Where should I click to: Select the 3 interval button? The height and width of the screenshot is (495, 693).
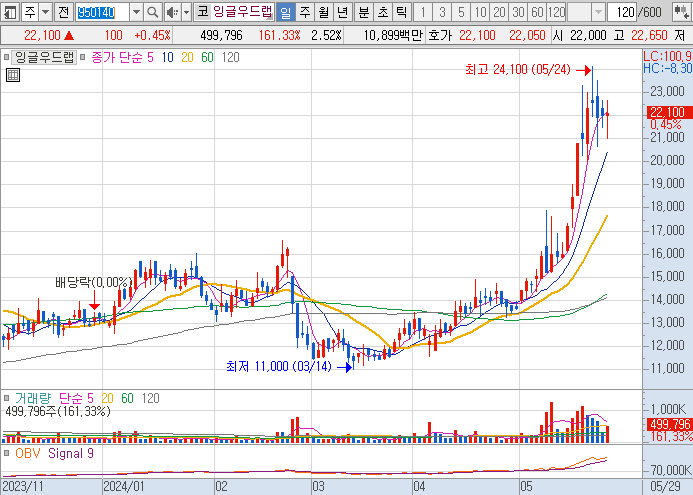pyautogui.click(x=442, y=12)
